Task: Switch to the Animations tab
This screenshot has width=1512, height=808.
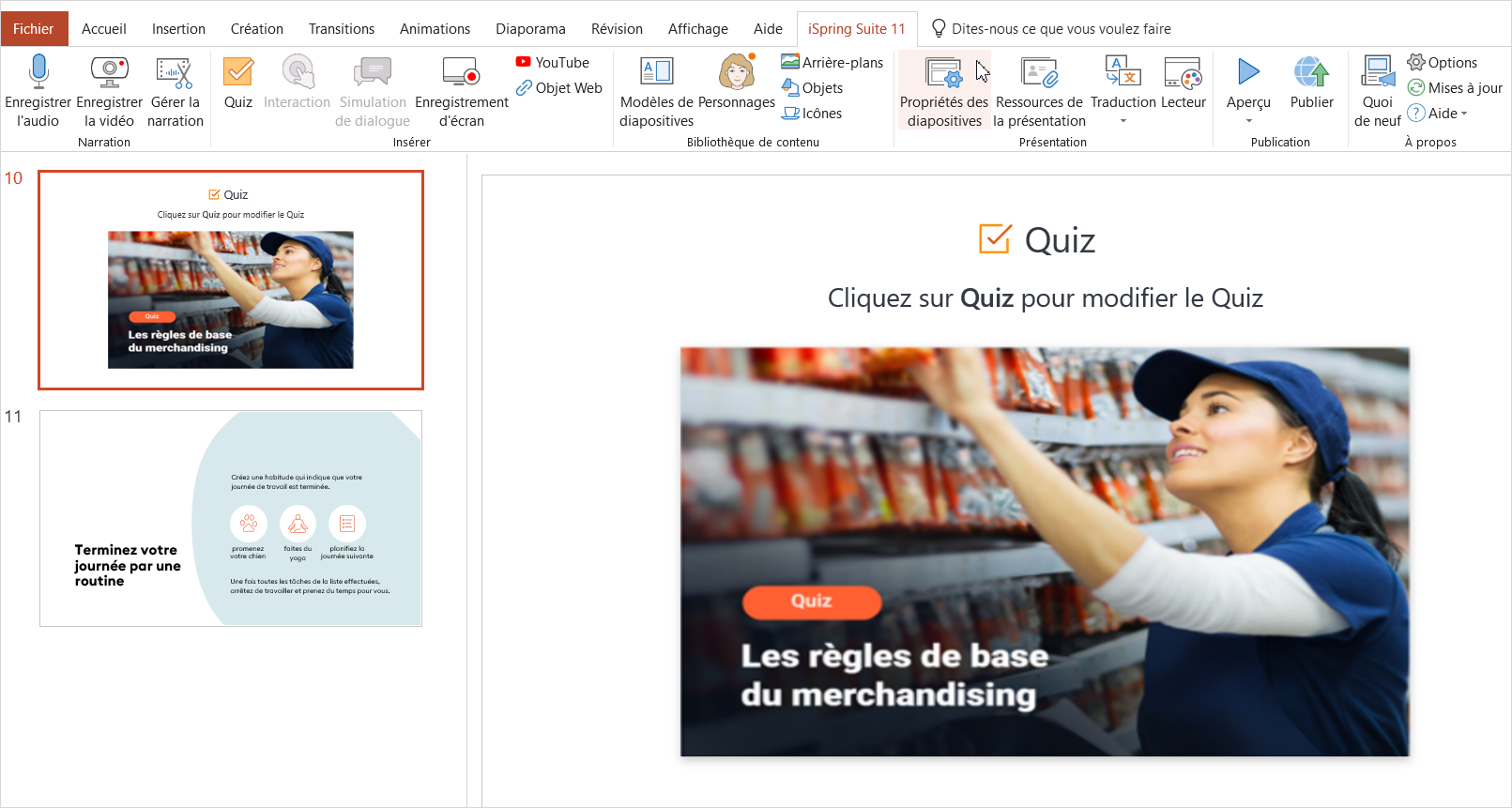Action: point(435,29)
